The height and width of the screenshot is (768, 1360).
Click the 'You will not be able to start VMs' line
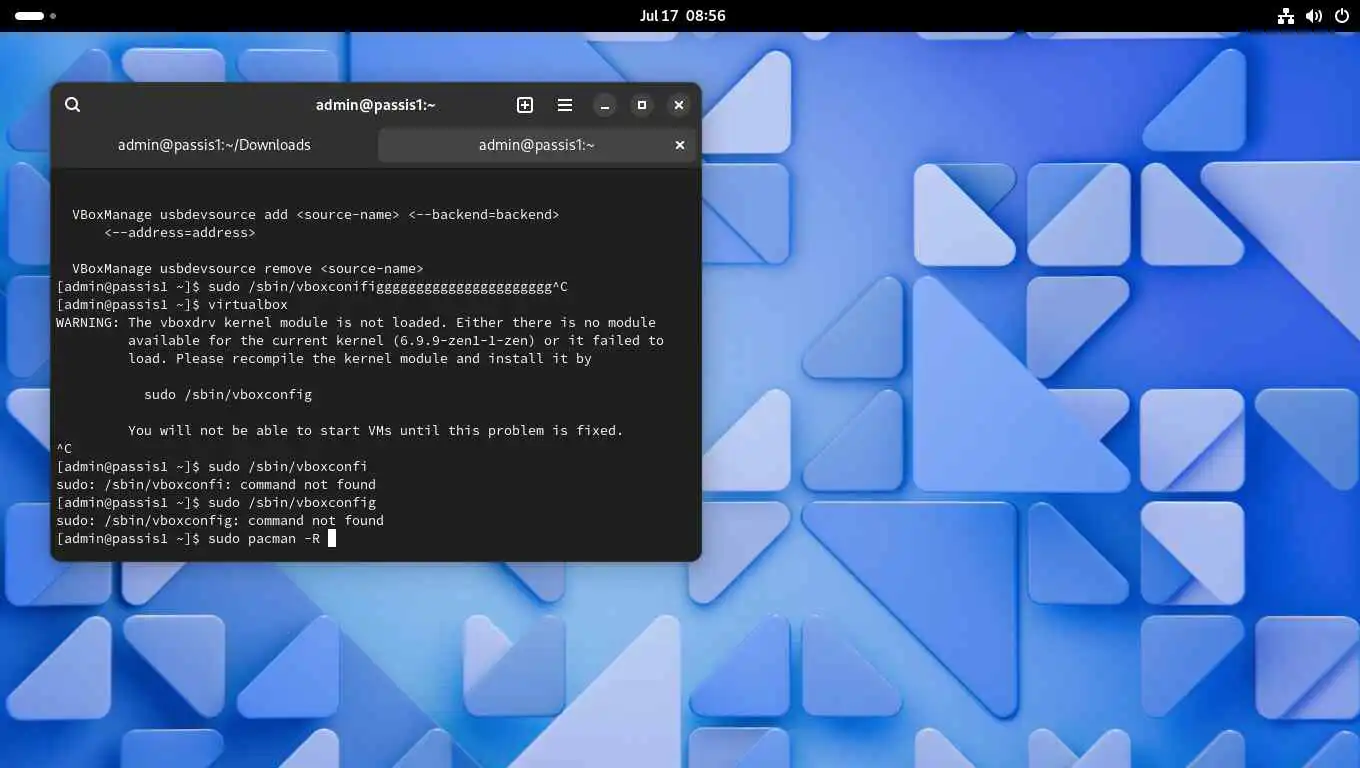pyautogui.click(x=376, y=431)
